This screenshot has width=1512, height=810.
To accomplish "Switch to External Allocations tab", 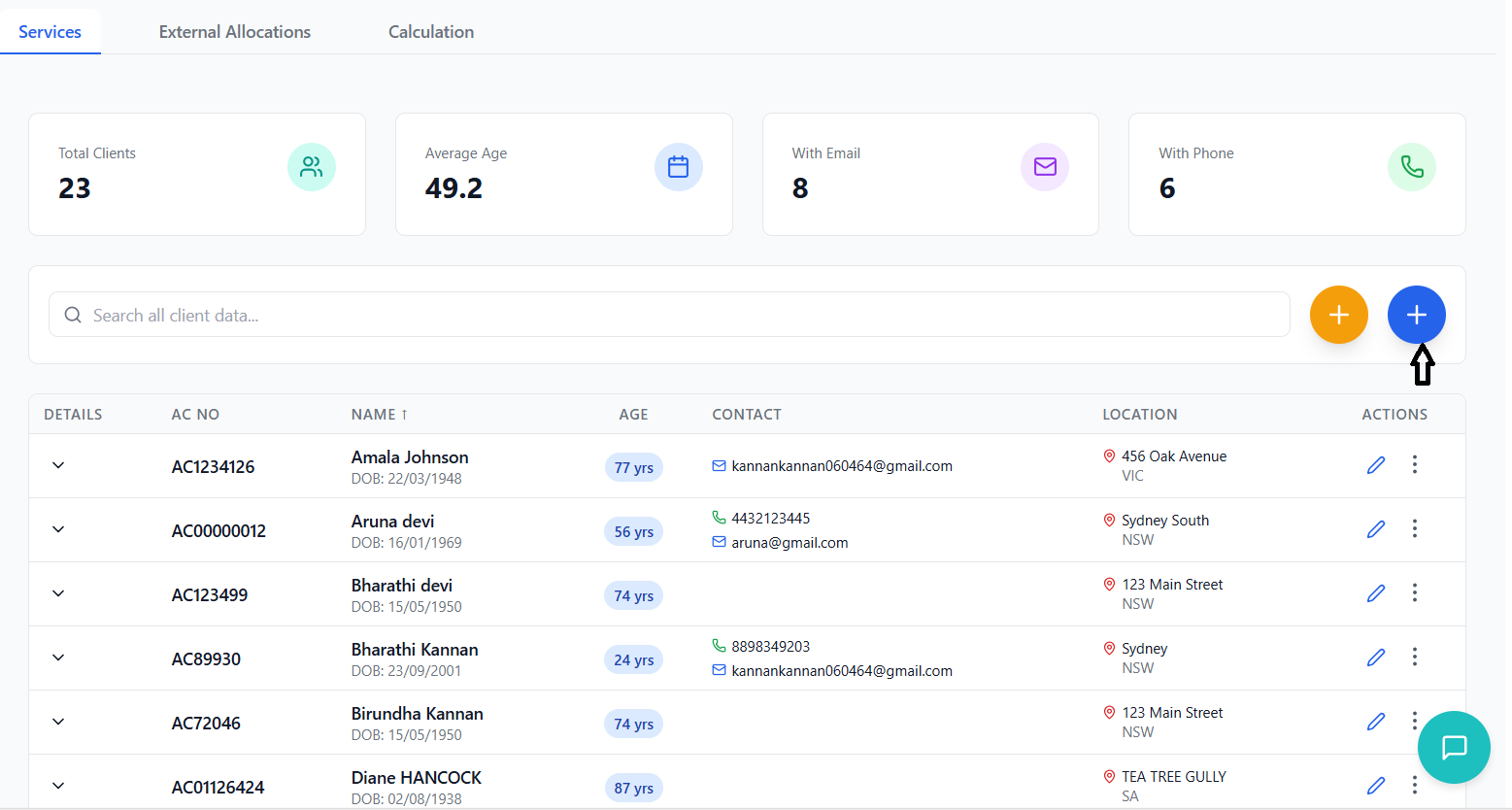I will [x=235, y=32].
